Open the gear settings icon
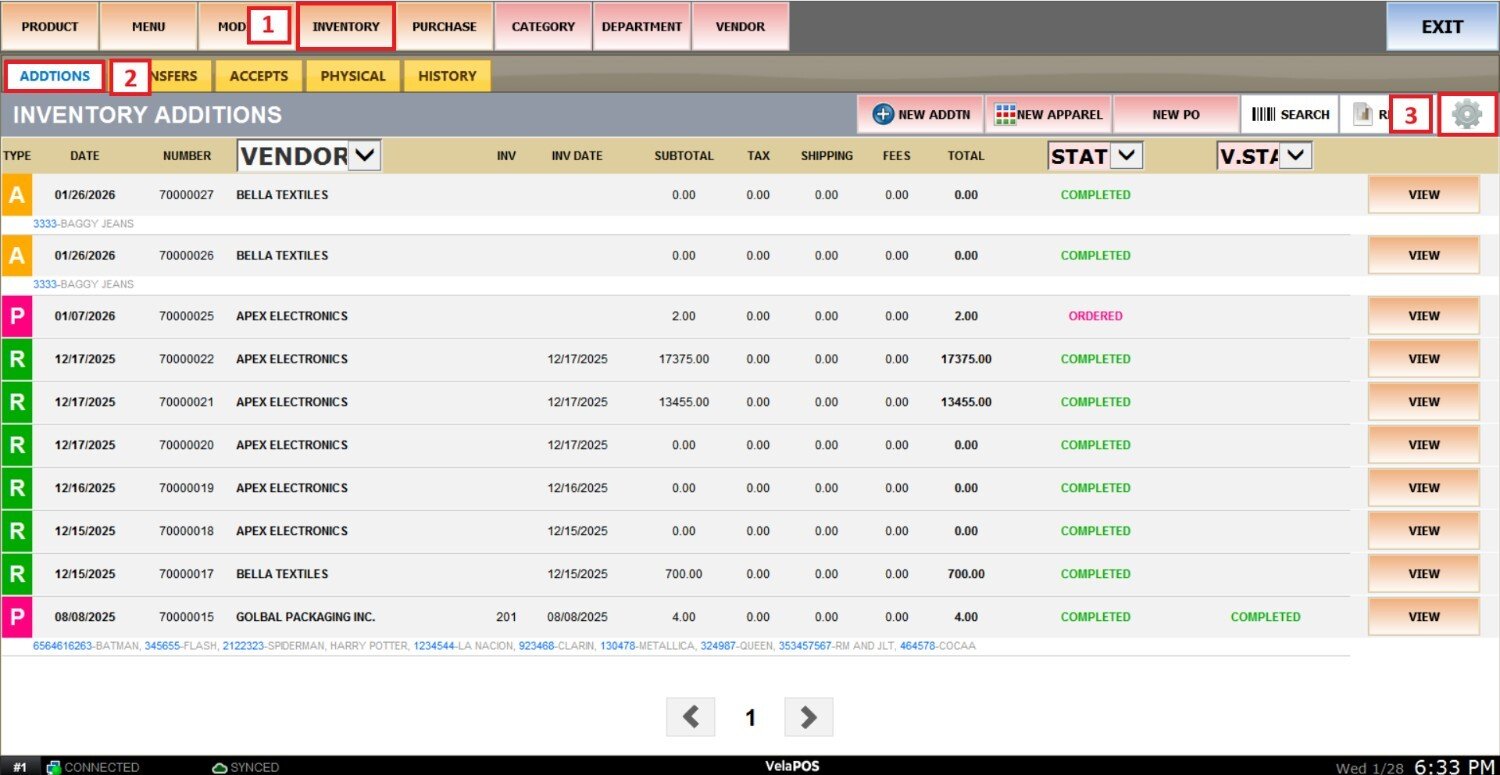This screenshot has height=775, width=1500. coord(1466,115)
